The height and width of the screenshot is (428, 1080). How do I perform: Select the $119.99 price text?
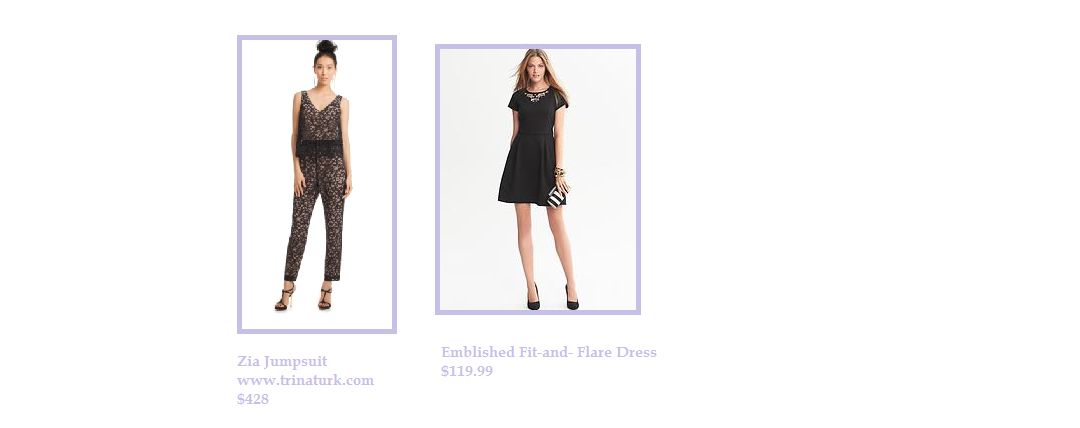[467, 371]
